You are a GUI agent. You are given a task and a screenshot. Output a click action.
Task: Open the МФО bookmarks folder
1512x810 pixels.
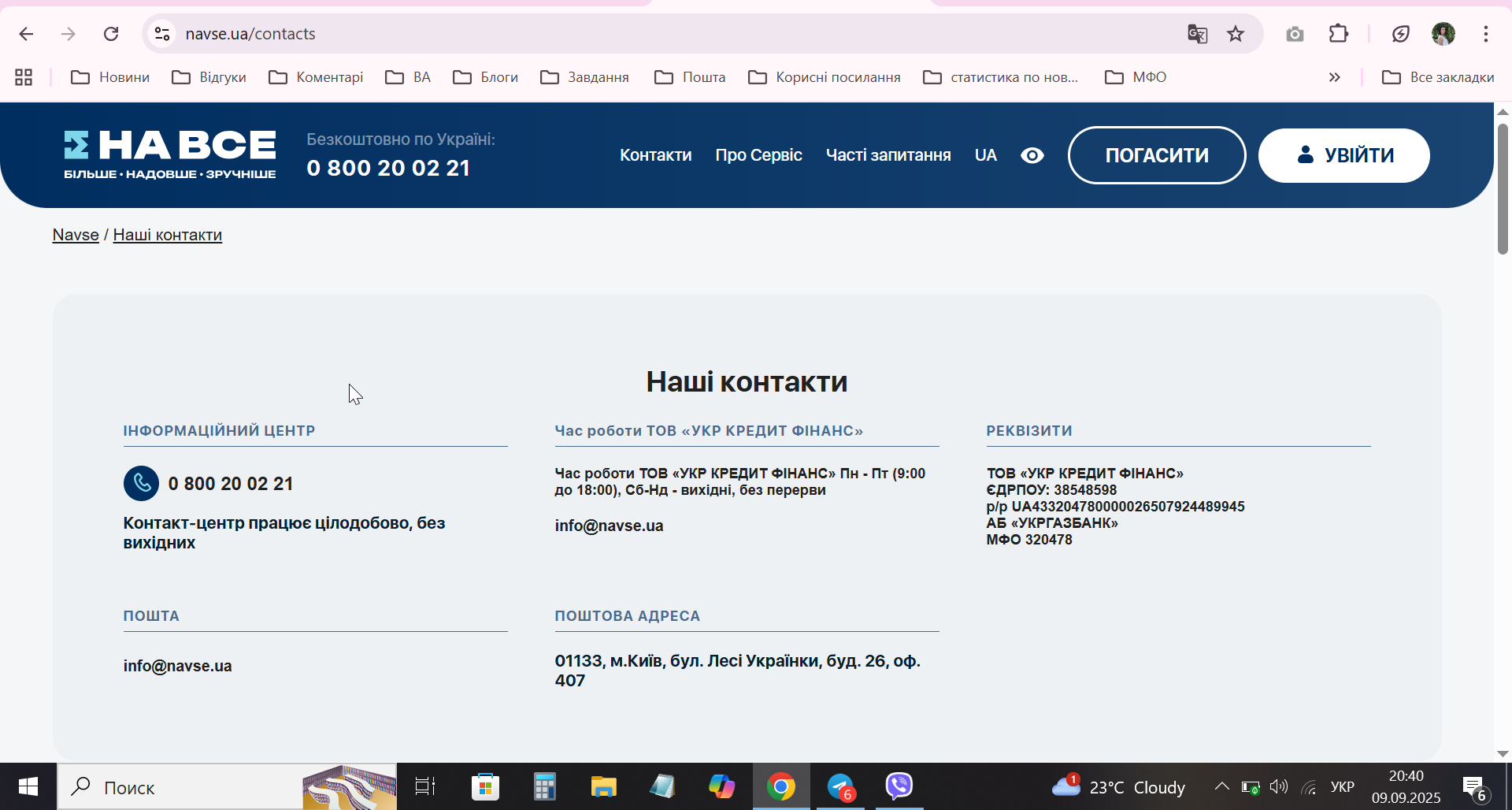[1136, 77]
